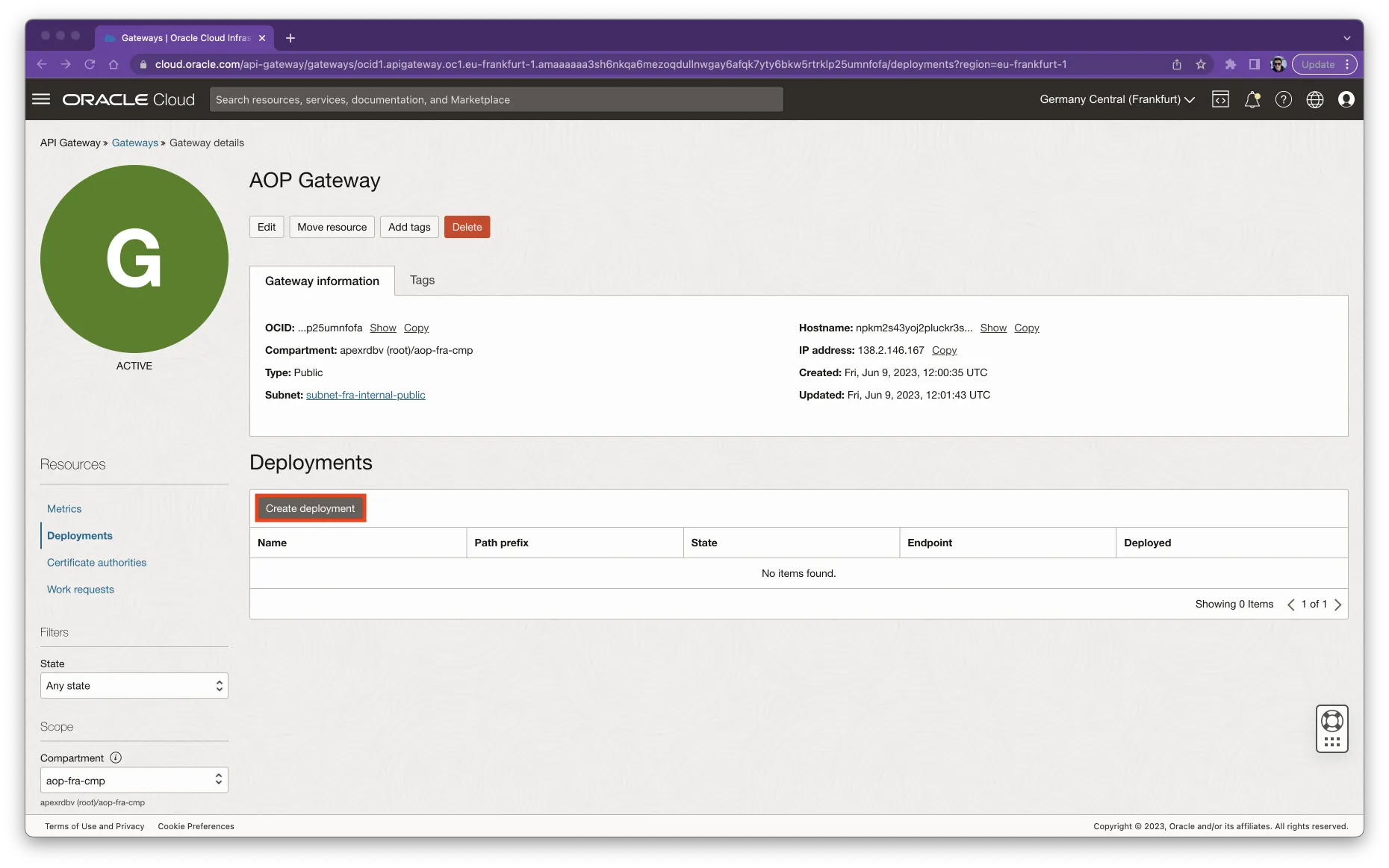1389x868 pixels.
Task: Copy the IP address
Action: 944,351
